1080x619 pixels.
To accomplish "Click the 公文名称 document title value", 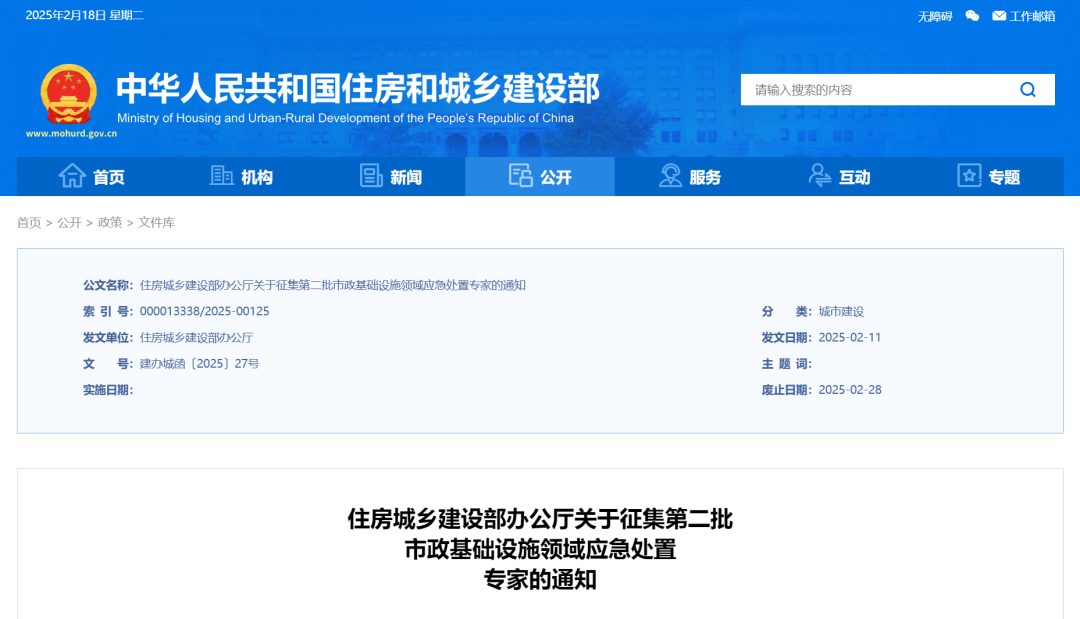I will (x=333, y=285).
